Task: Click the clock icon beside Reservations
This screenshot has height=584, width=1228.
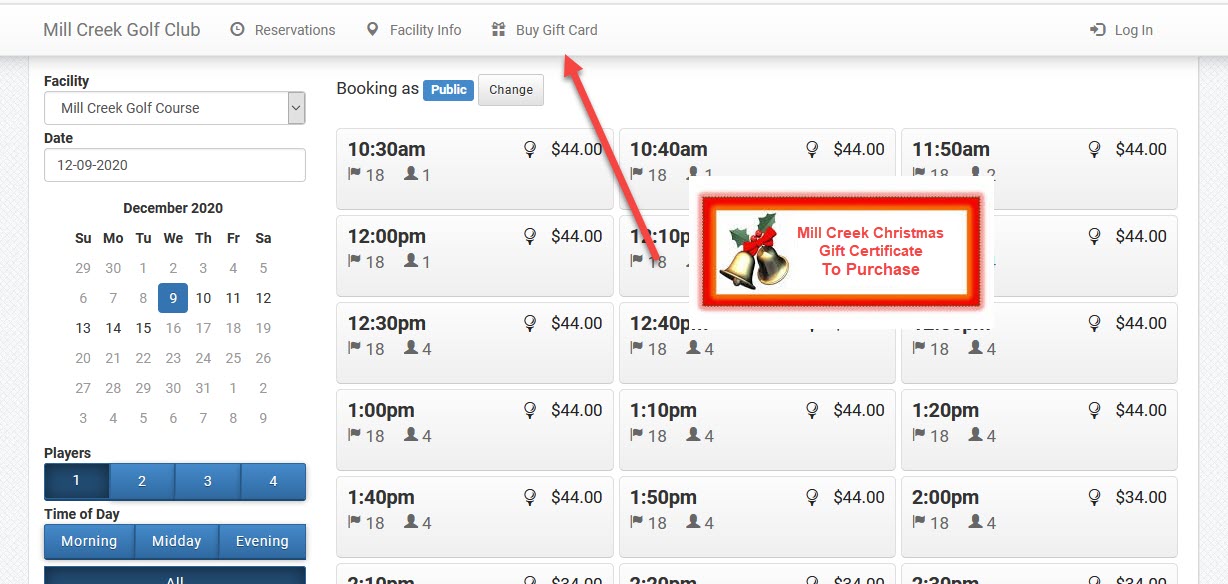Action: tap(237, 30)
